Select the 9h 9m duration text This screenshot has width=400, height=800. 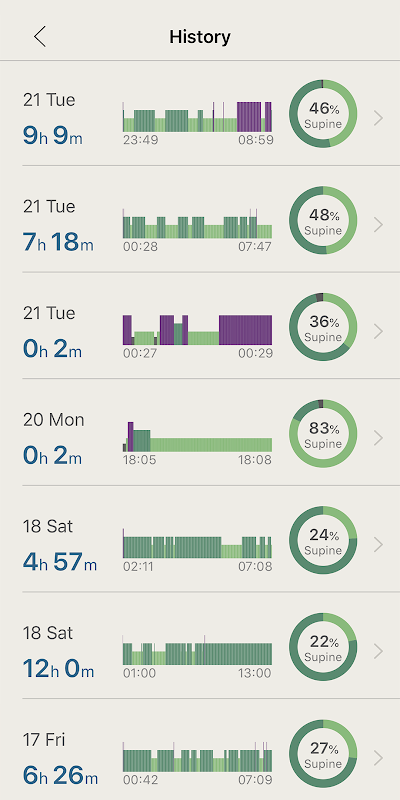53,135
